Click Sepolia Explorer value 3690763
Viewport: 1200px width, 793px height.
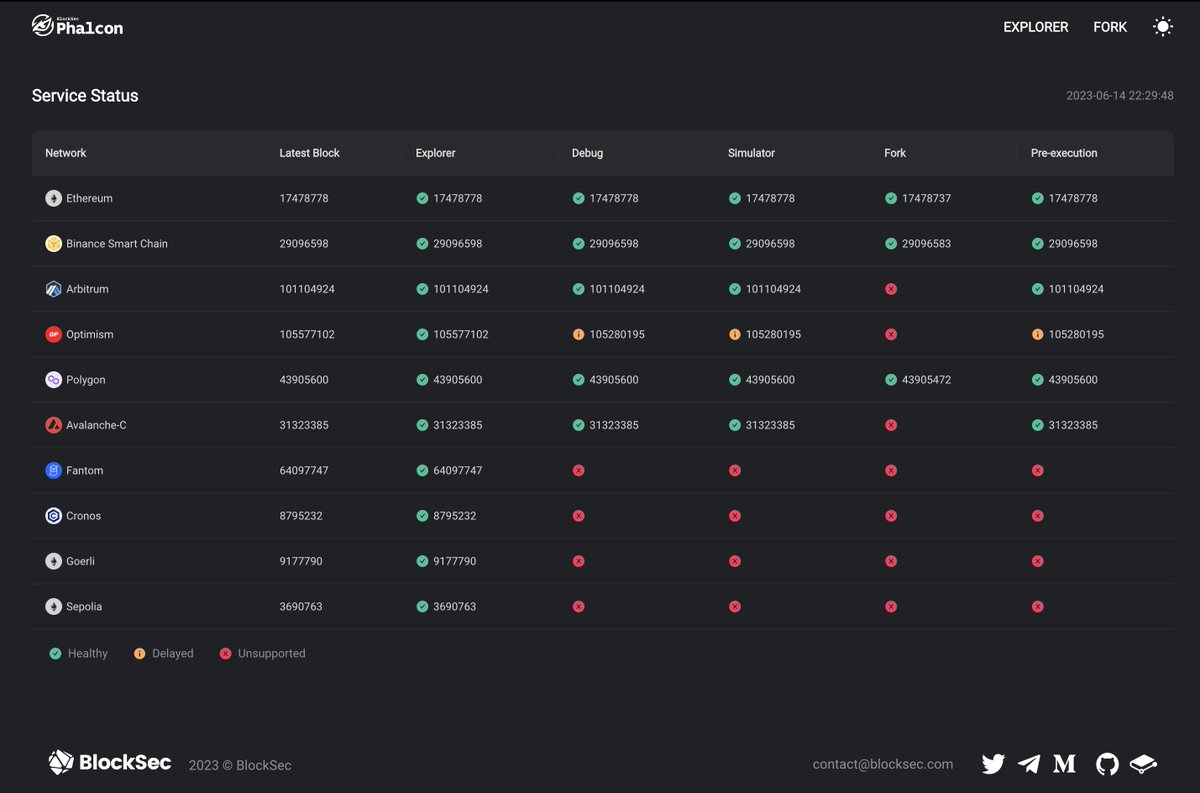click(455, 606)
